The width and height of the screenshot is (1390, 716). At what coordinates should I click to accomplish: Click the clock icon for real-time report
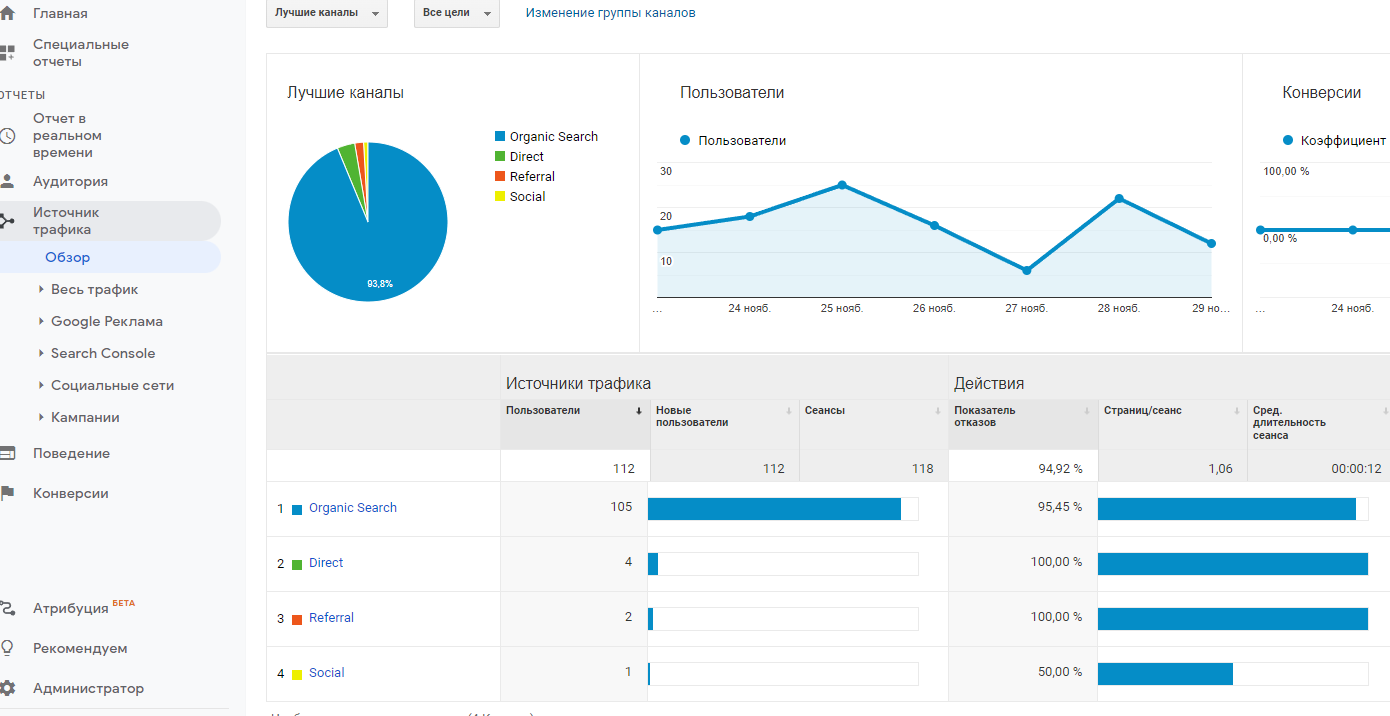tap(7, 136)
